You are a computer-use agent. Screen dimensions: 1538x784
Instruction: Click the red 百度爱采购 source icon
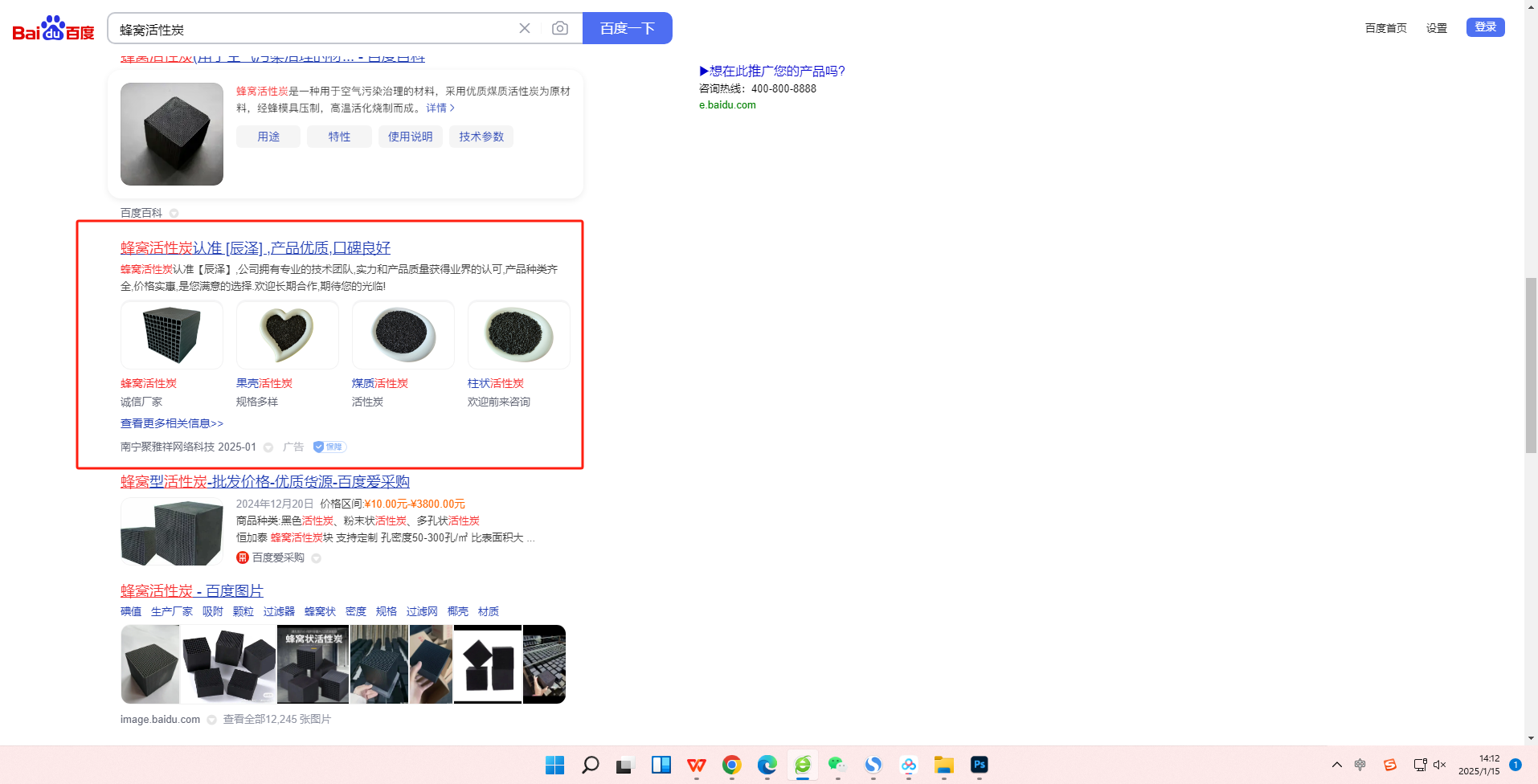click(243, 557)
